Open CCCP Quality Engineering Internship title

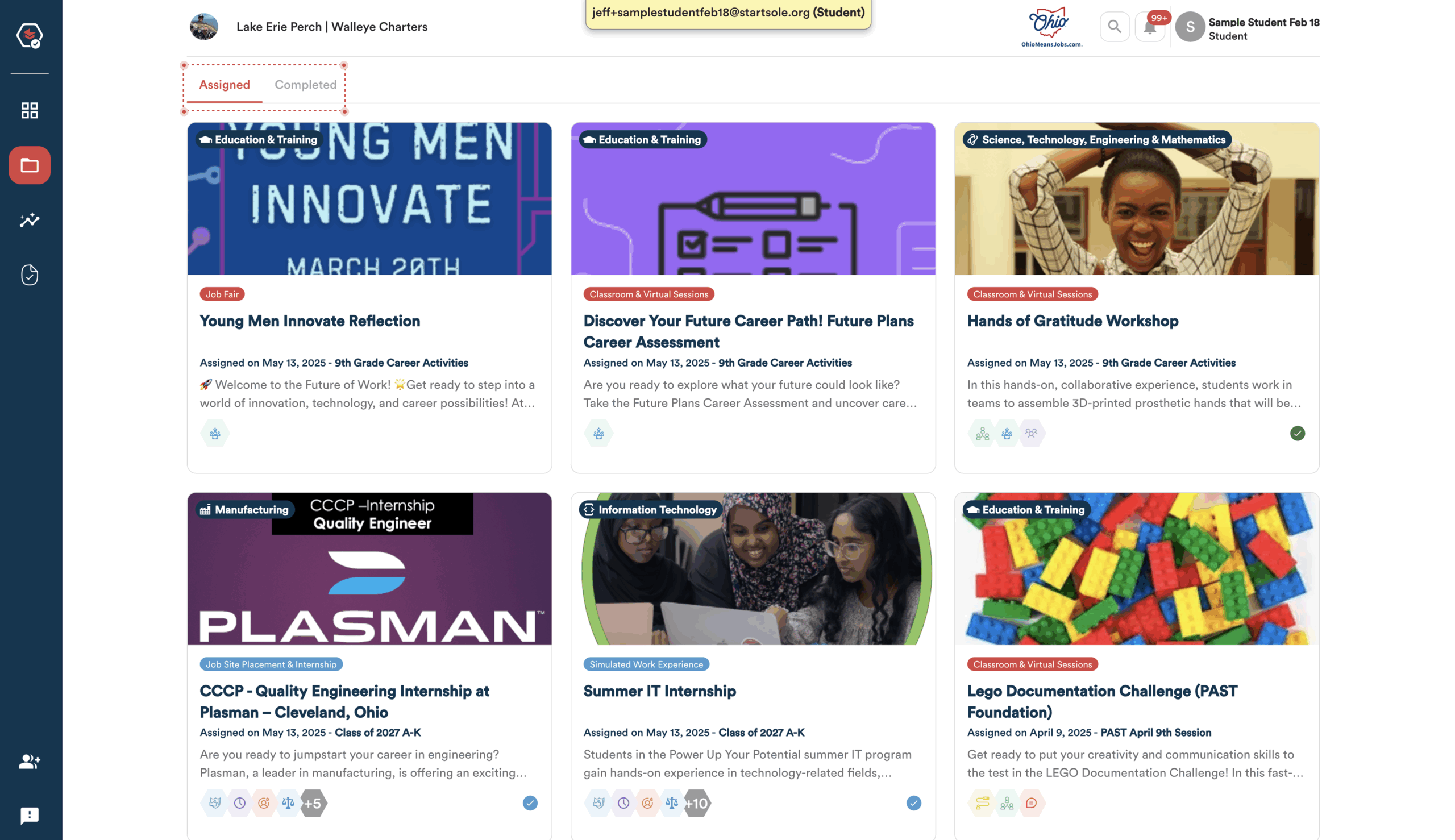(x=344, y=701)
